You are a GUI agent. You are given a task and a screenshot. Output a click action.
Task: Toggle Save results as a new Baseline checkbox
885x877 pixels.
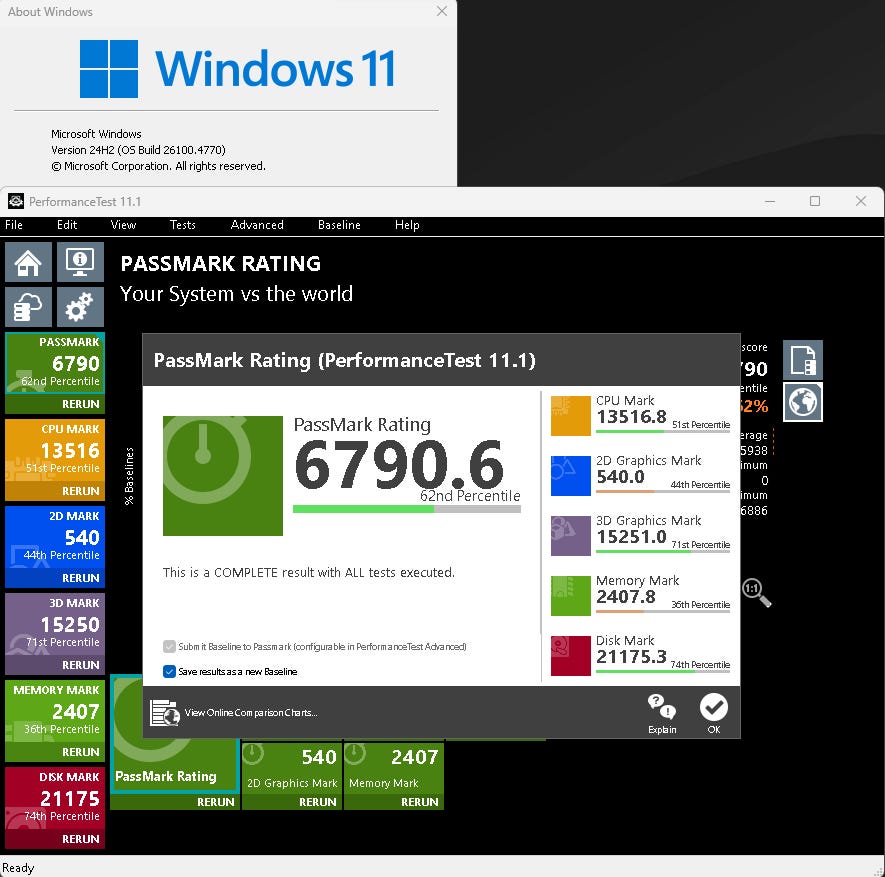point(169,671)
